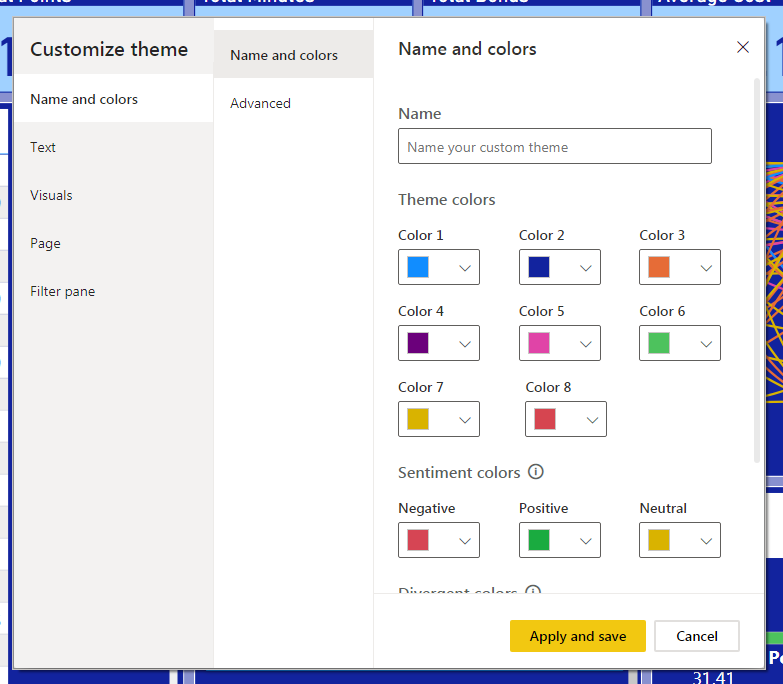Expand the Negative sentiment color dropdown arrow

pos(465,541)
